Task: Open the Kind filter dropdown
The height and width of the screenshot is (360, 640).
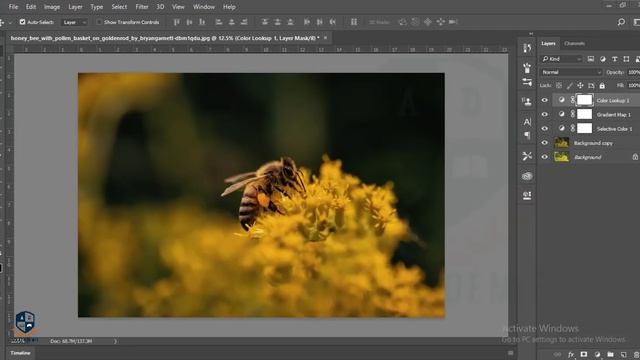Action: click(x=562, y=59)
